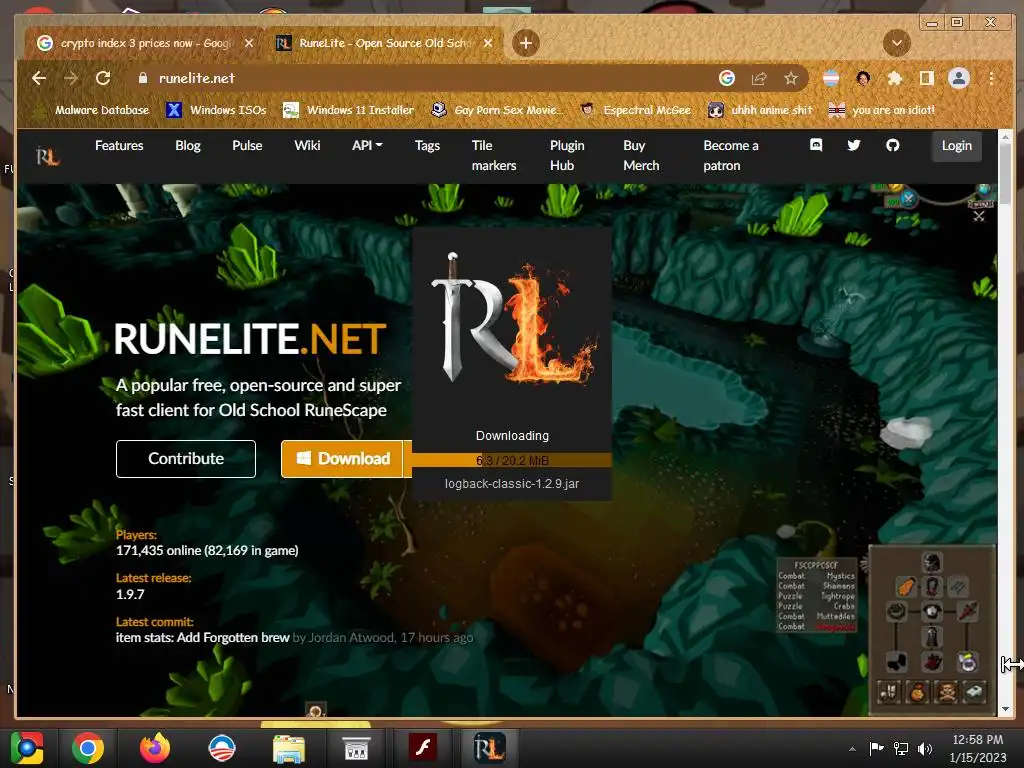Open the Windows ISOs bookmark
Viewport: 1024px width, 768px height.
(217, 110)
